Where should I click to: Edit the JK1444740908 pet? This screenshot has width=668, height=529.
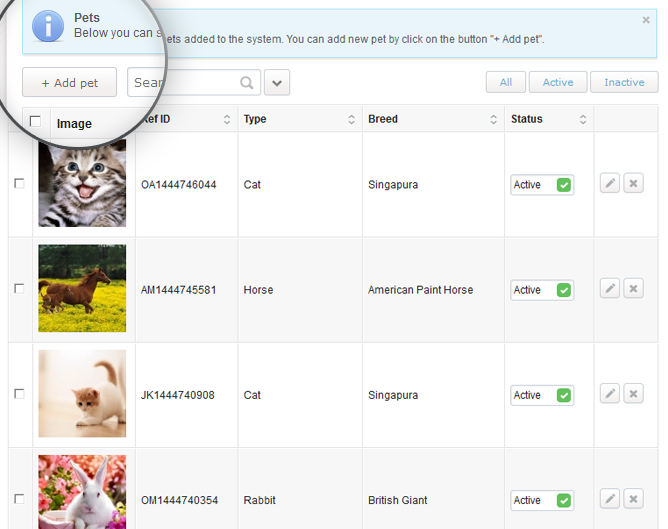pyautogui.click(x=610, y=394)
